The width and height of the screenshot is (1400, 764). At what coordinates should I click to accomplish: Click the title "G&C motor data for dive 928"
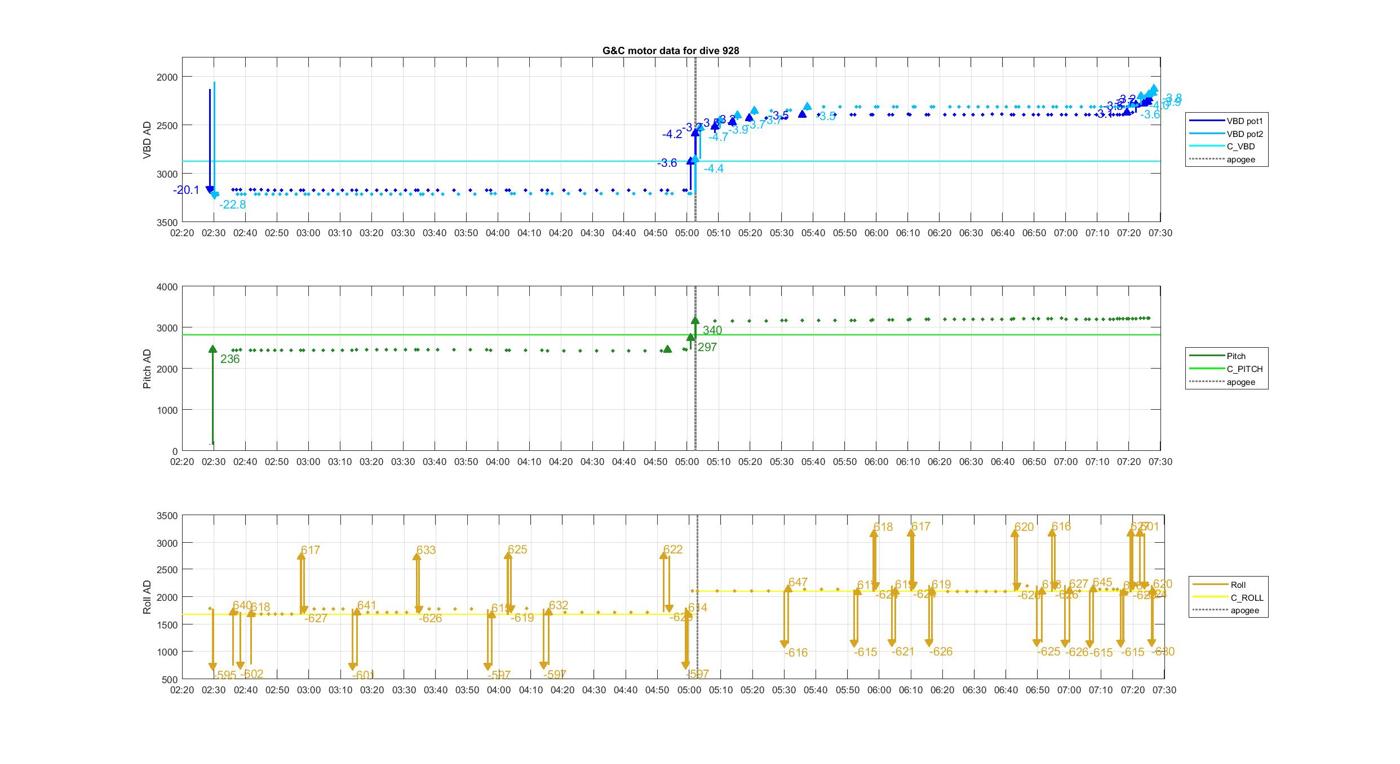(670, 50)
